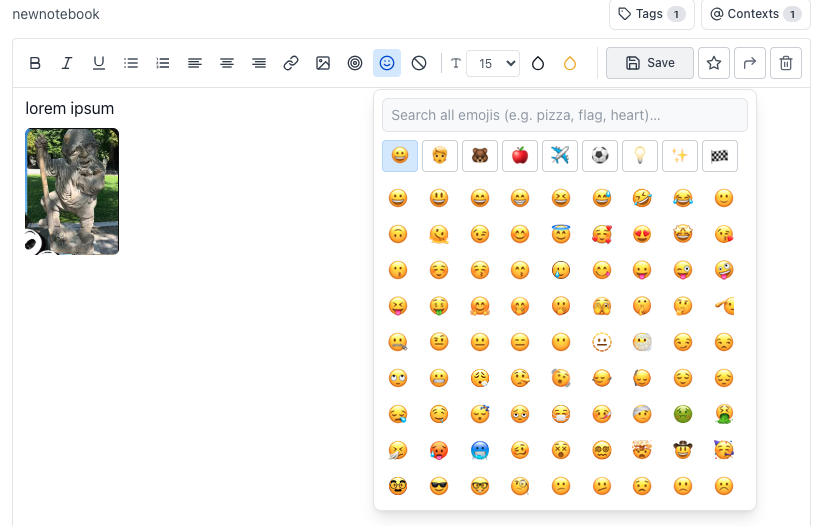Insert the grinning squinting face emoji
This screenshot has width=820, height=526.
point(561,198)
